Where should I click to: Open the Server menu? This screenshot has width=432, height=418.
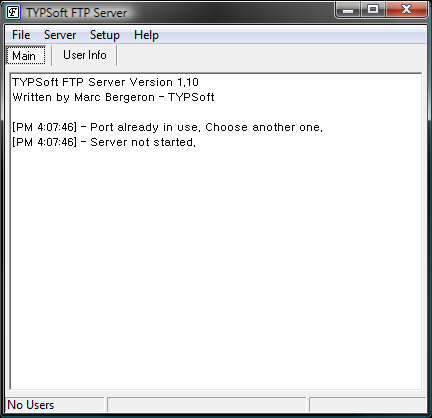[60, 35]
